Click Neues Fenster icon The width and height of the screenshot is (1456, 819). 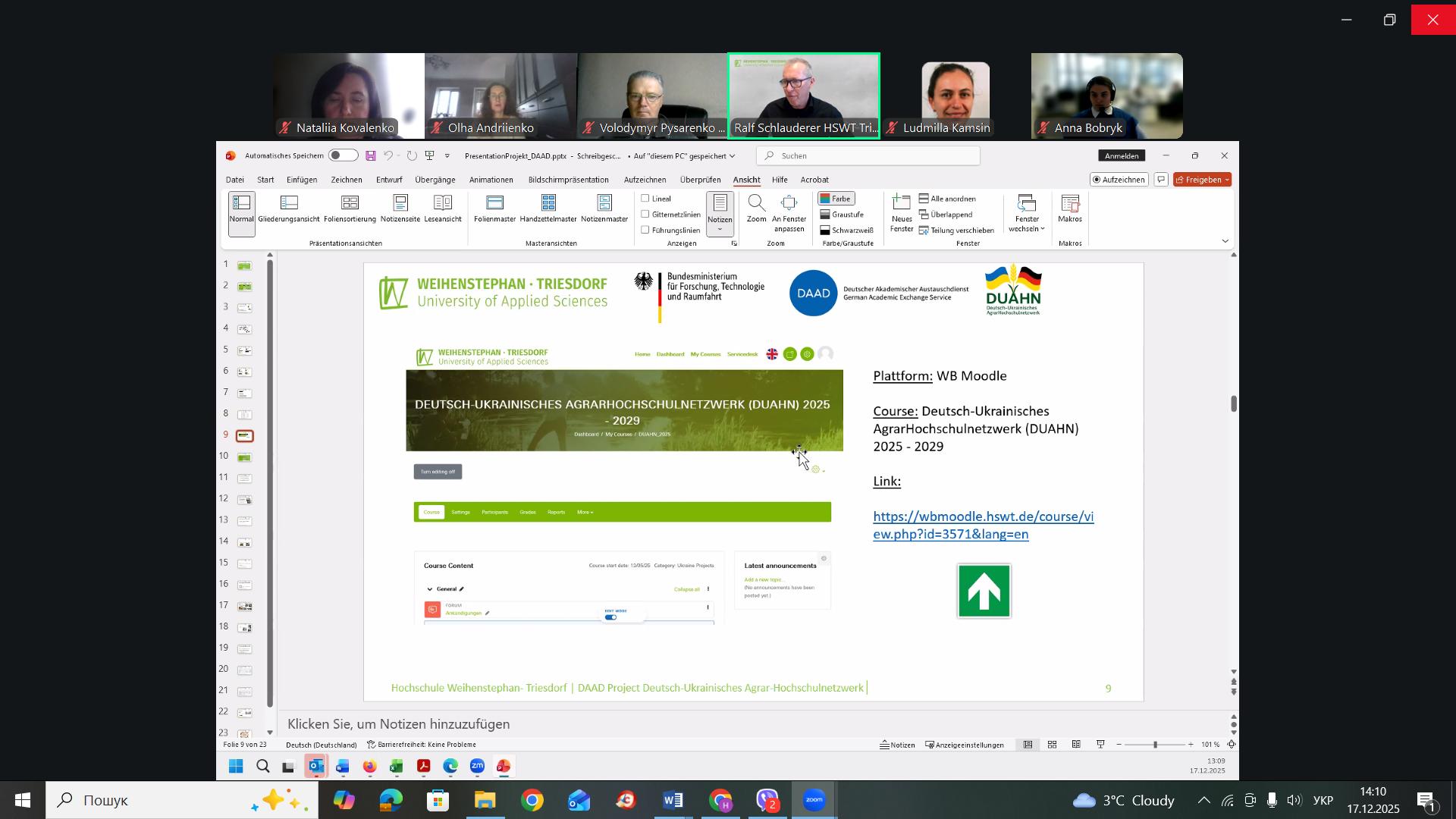902,203
